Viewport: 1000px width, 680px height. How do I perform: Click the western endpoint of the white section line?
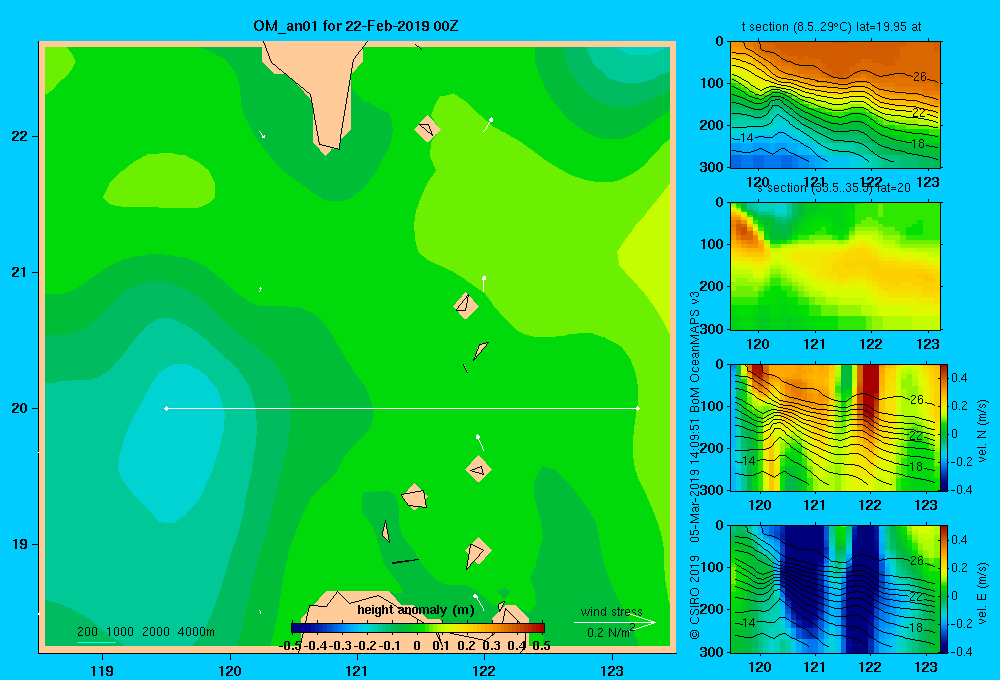click(x=166, y=408)
